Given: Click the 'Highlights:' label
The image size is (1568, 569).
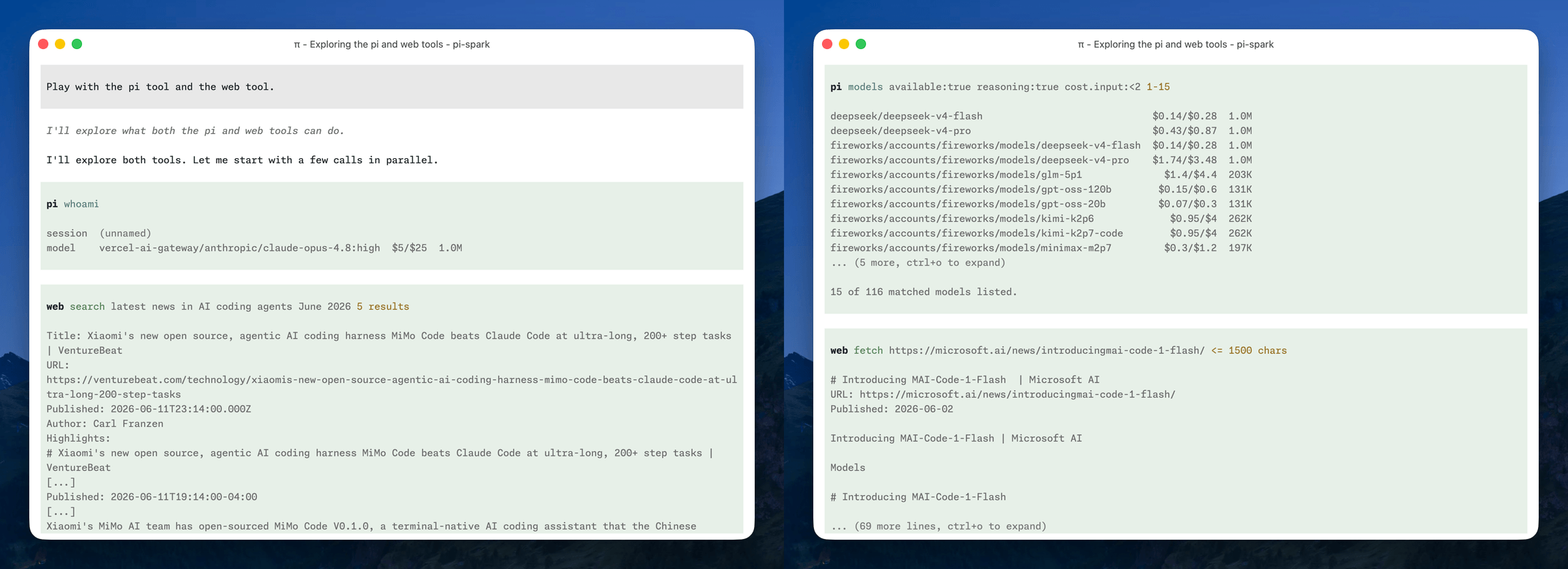Looking at the screenshot, I should [78, 438].
